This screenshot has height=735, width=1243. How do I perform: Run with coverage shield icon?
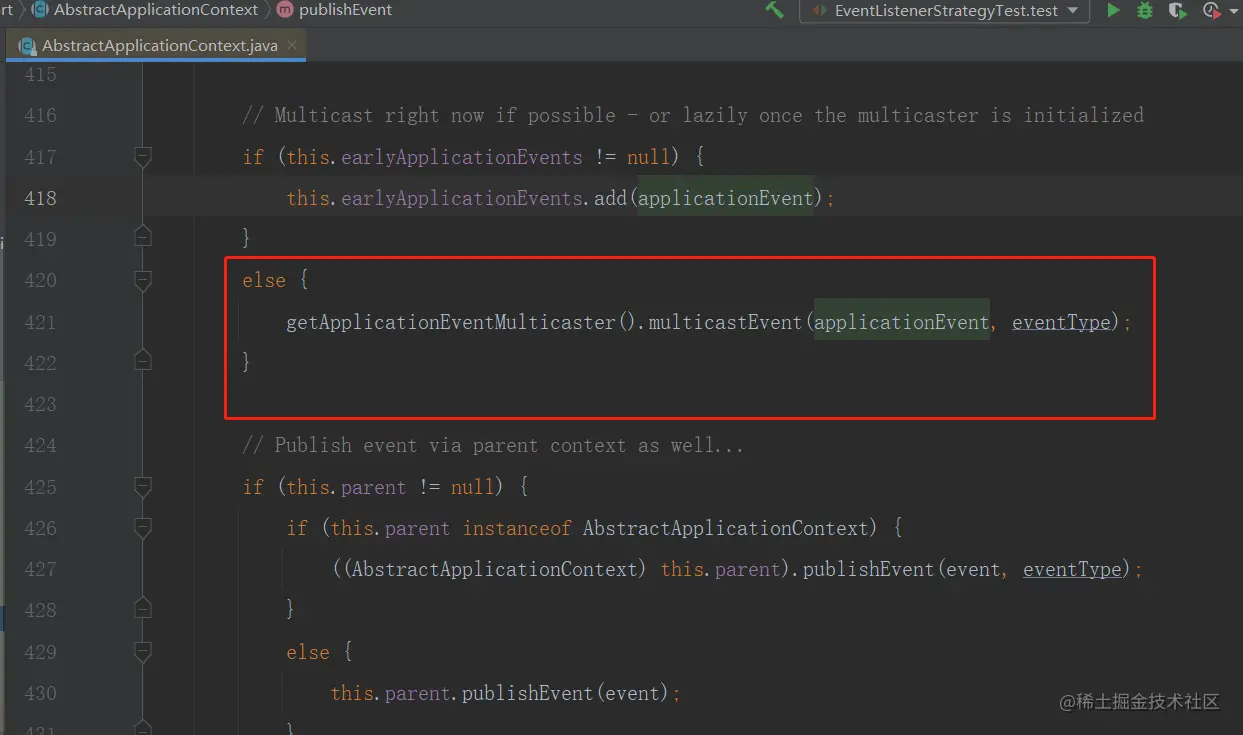click(1178, 10)
